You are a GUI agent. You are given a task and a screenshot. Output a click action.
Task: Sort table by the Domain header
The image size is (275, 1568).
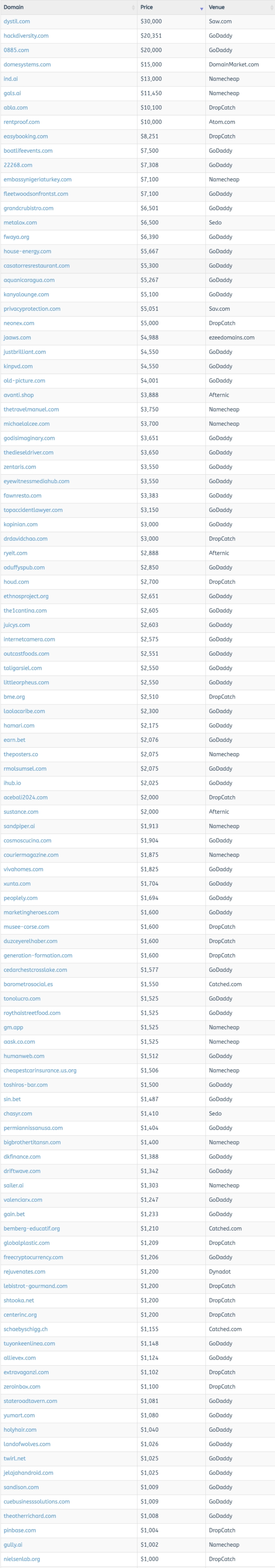(x=14, y=7)
